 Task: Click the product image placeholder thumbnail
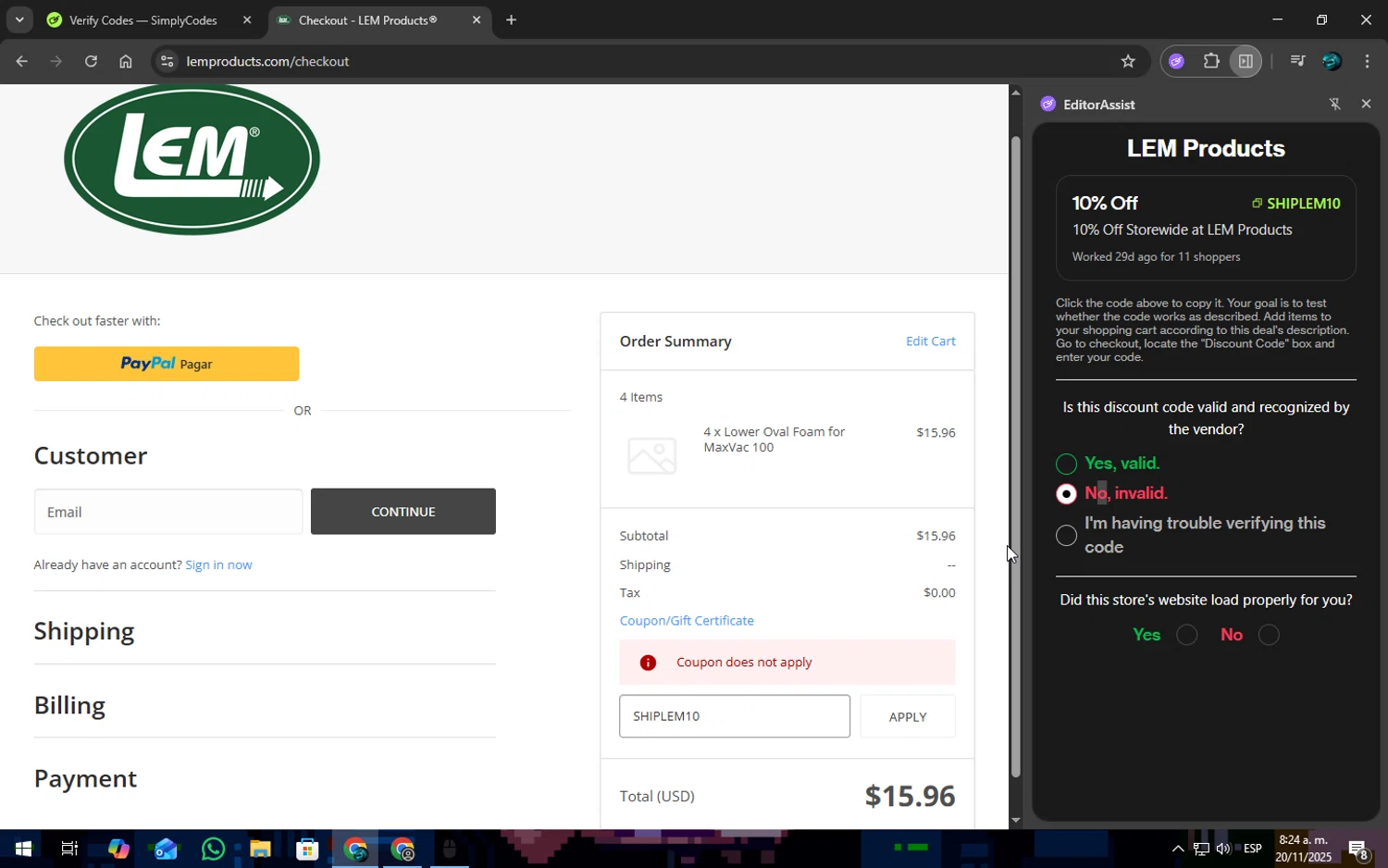click(x=651, y=455)
